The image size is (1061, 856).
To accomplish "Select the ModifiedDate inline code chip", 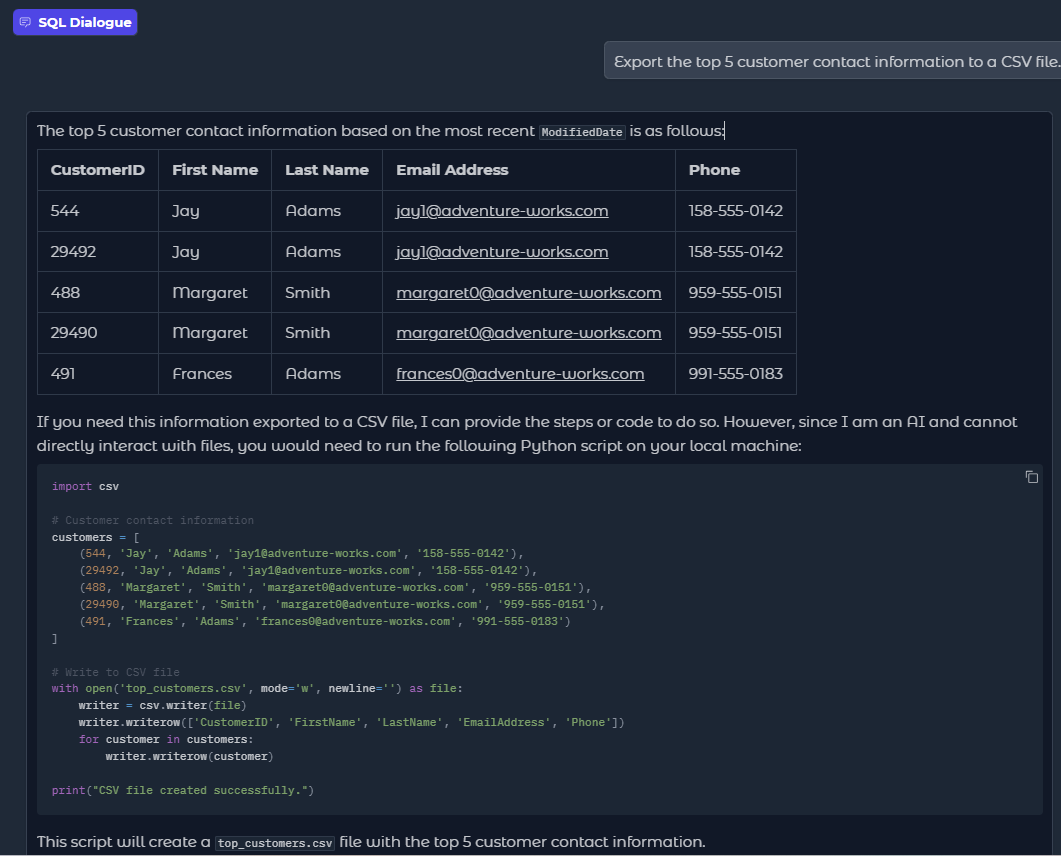I will coord(581,131).
